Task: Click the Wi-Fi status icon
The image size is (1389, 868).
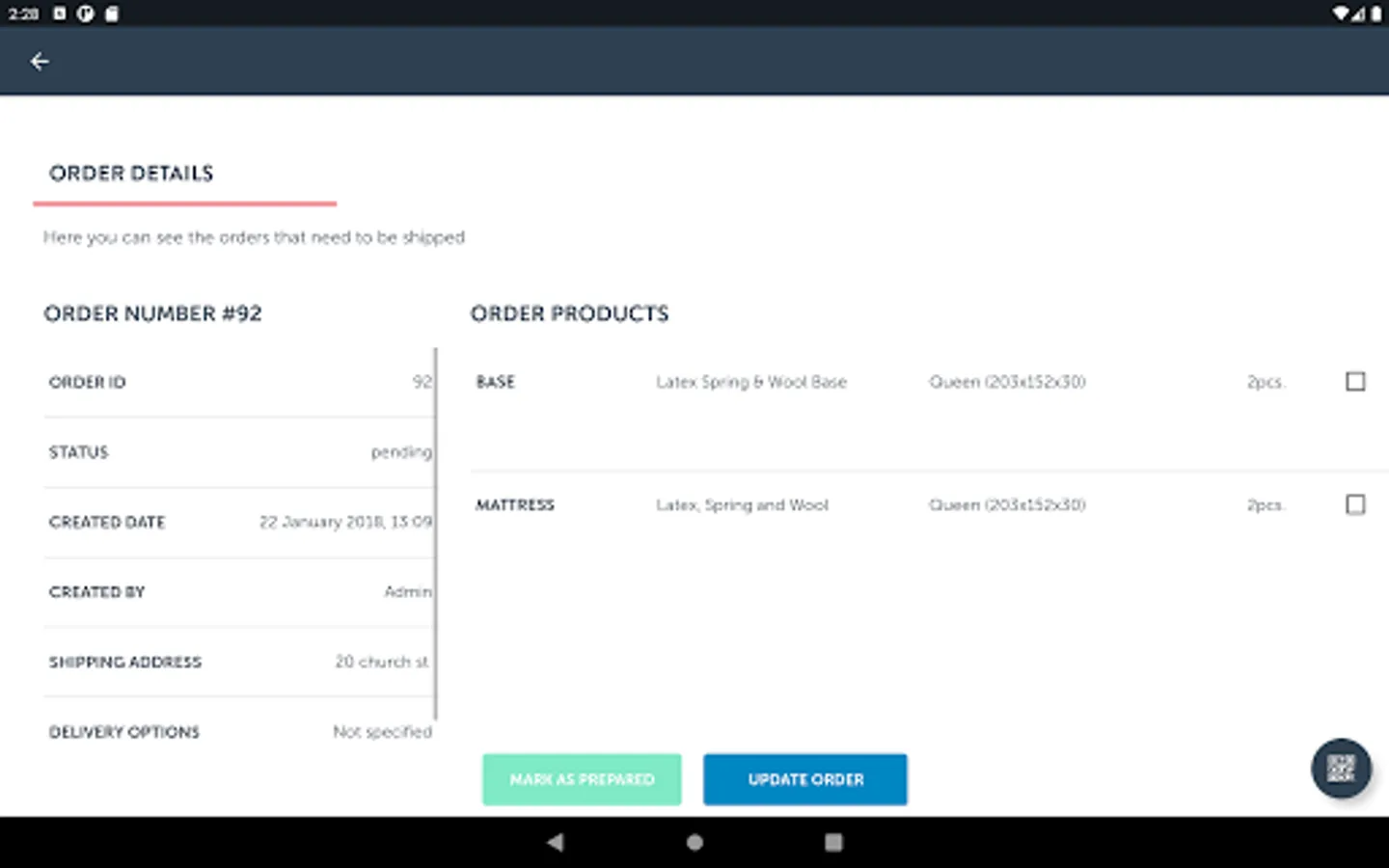Action: coord(1341,14)
